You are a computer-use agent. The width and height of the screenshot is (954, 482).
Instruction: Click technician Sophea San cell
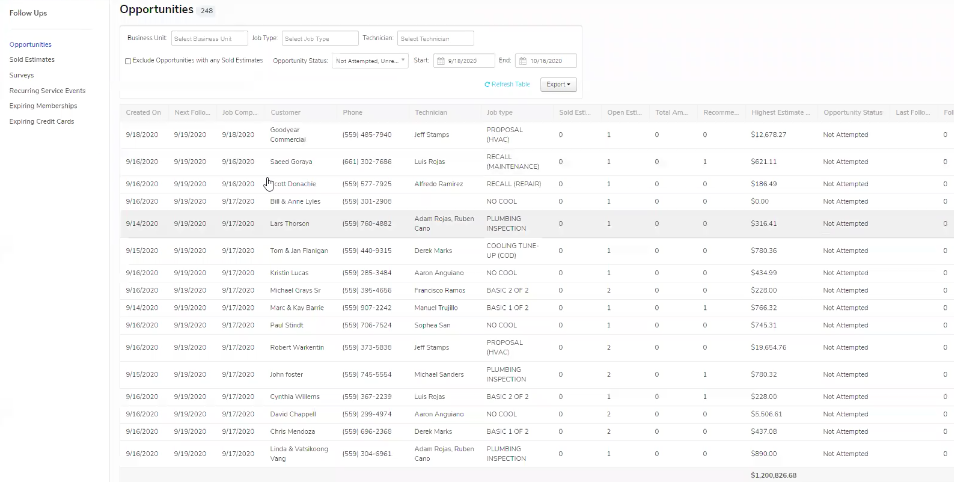(432, 326)
